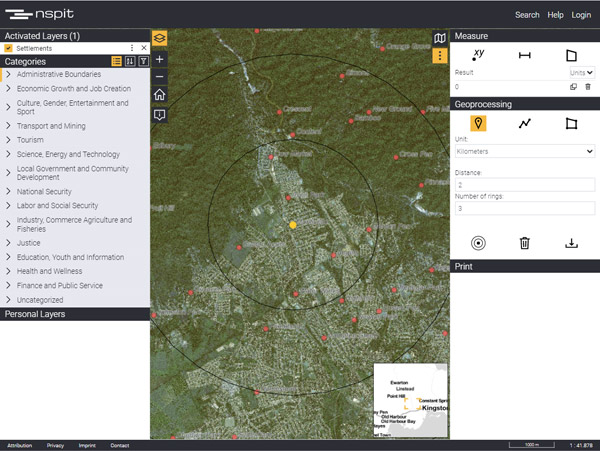Expand Economic Growth and Job Creation
The width and height of the screenshot is (600, 451).
click(8, 88)
